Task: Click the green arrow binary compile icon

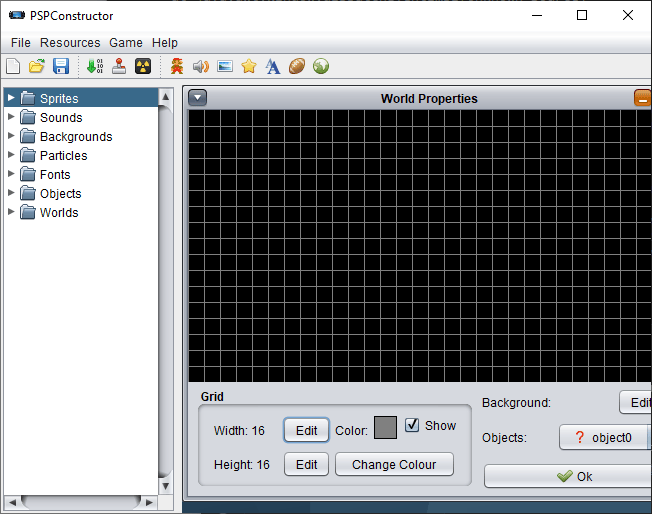Action: pos(95,67)
